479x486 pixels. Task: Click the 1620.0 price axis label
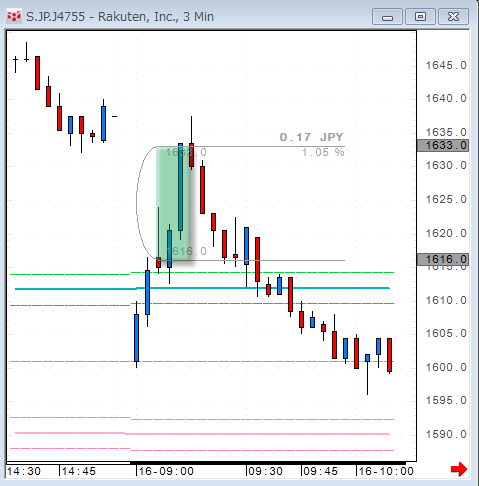point(446,233)
